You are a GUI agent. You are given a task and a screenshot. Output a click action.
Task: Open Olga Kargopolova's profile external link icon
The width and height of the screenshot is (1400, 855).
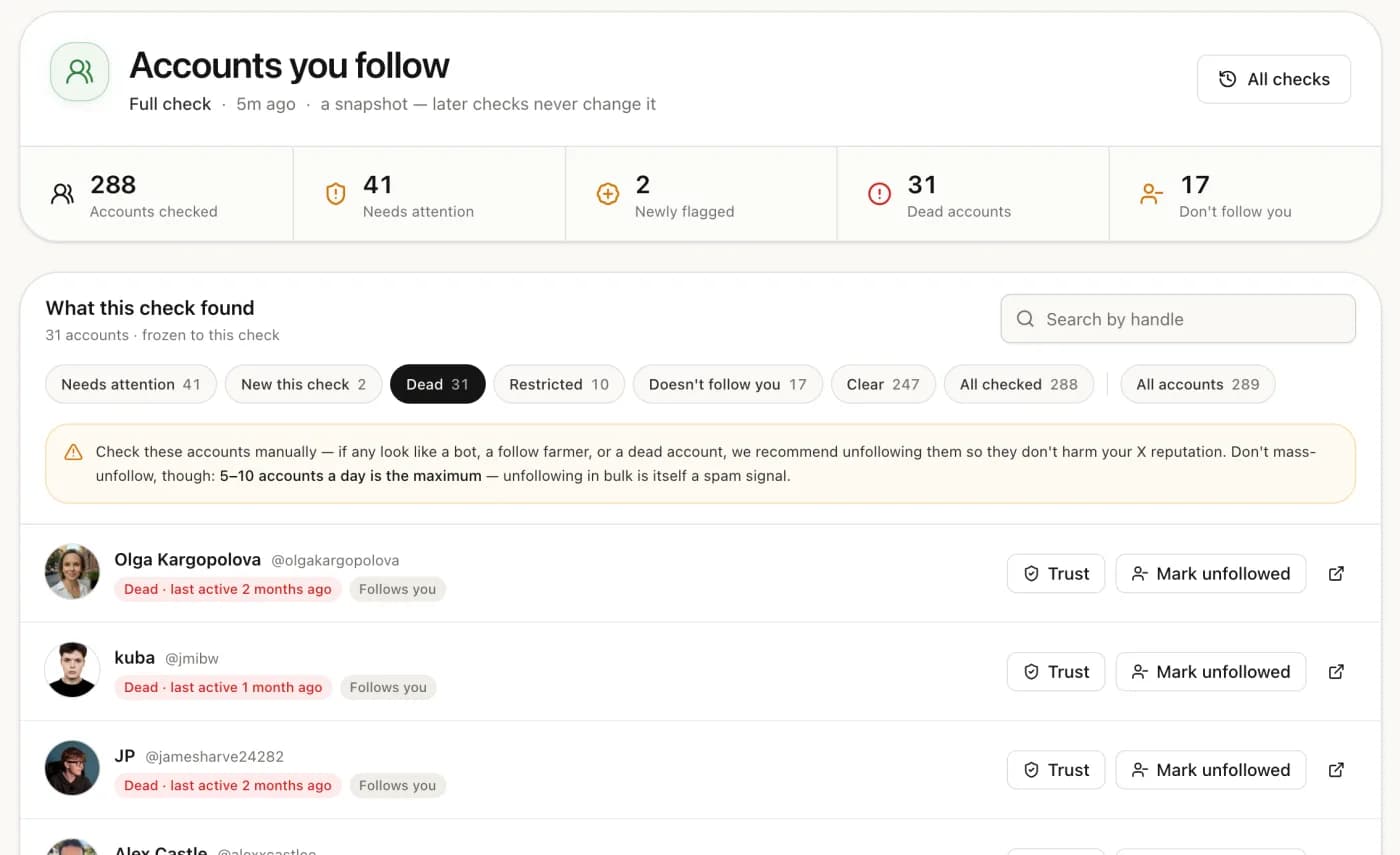tap(1336, 573)
